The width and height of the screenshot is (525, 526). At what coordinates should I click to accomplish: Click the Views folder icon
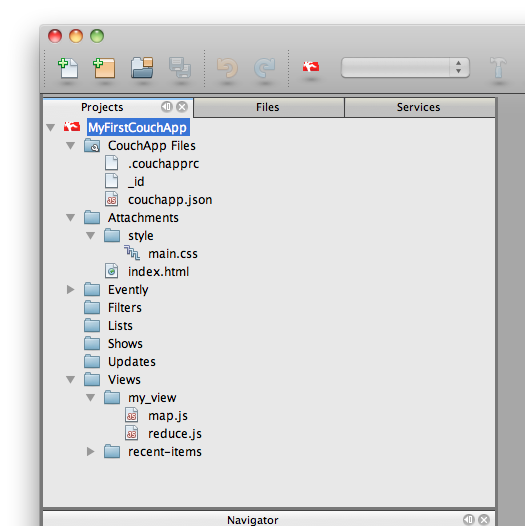(x=92, y=379)
